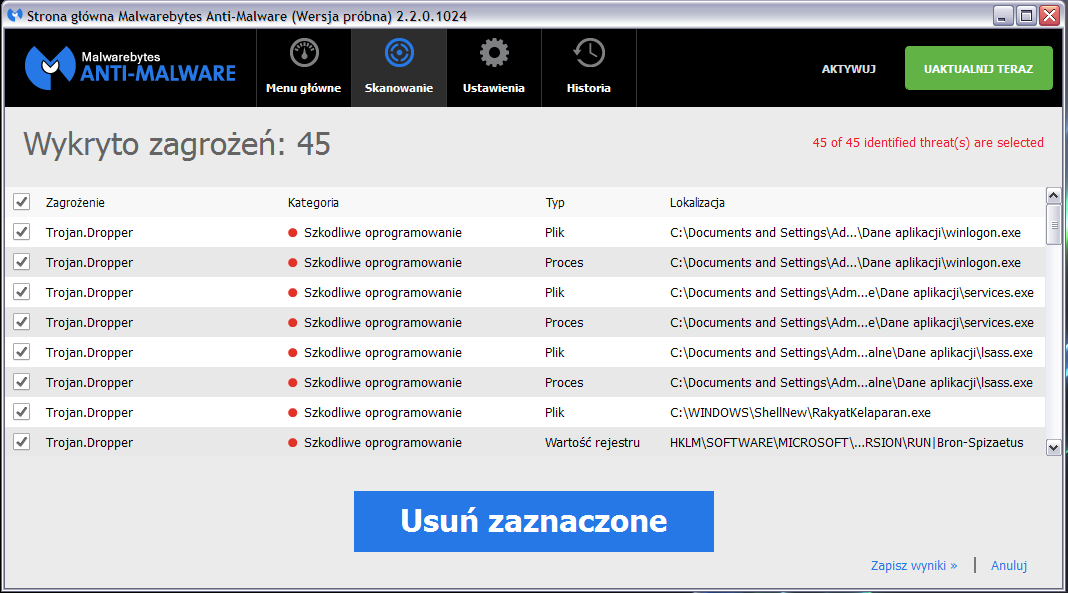Click the AKTYWUJ button
This screenshot has height=593, width=1068.
849,69
